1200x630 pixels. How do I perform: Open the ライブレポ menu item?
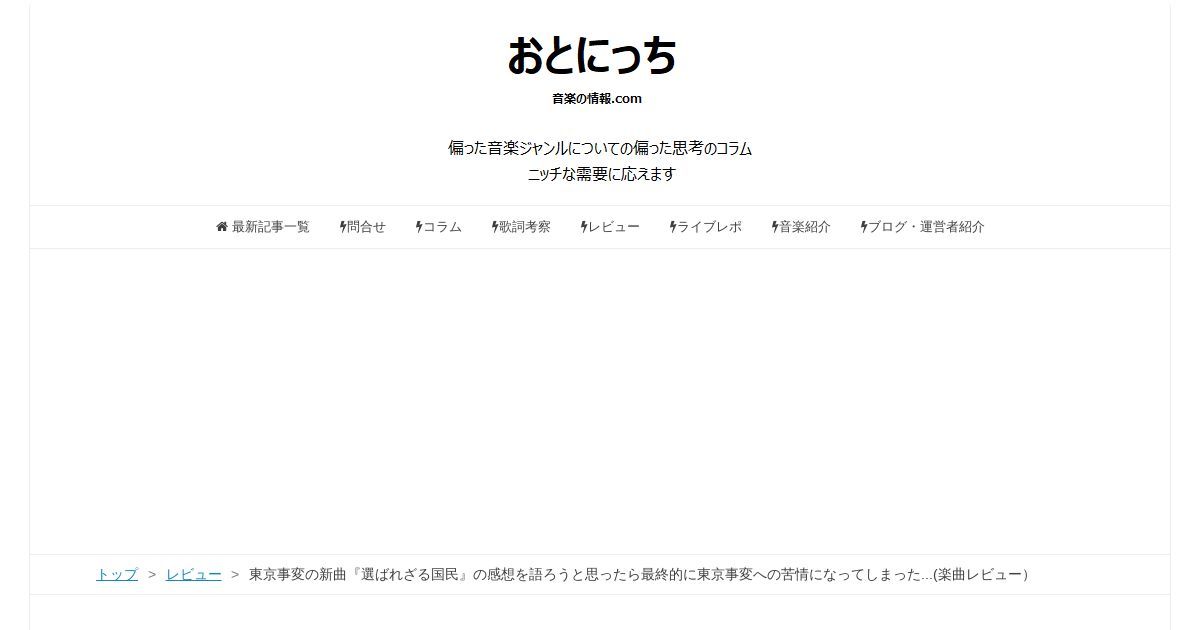(x=706, y=227)
